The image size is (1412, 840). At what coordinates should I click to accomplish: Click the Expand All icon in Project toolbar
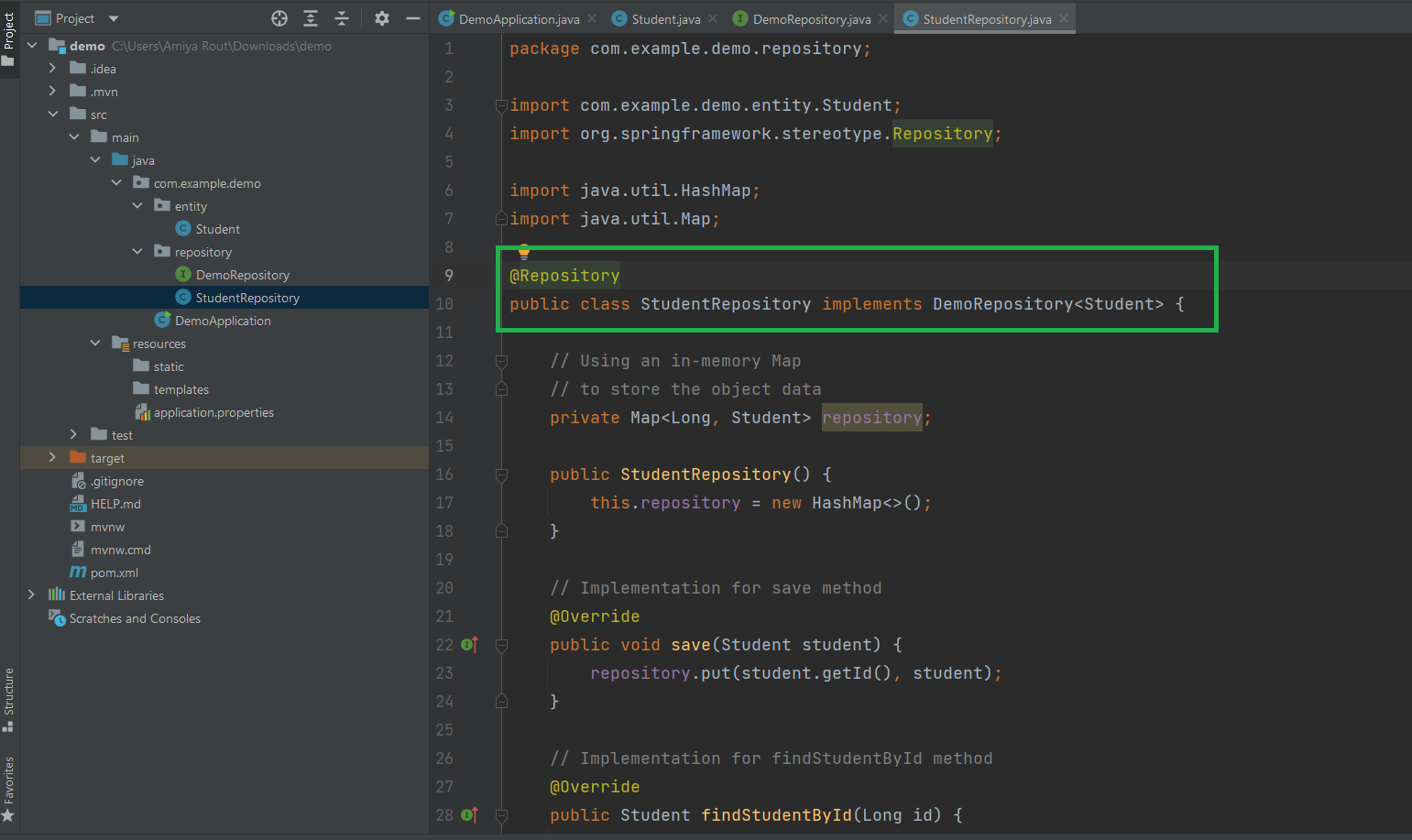coord(311,18)
